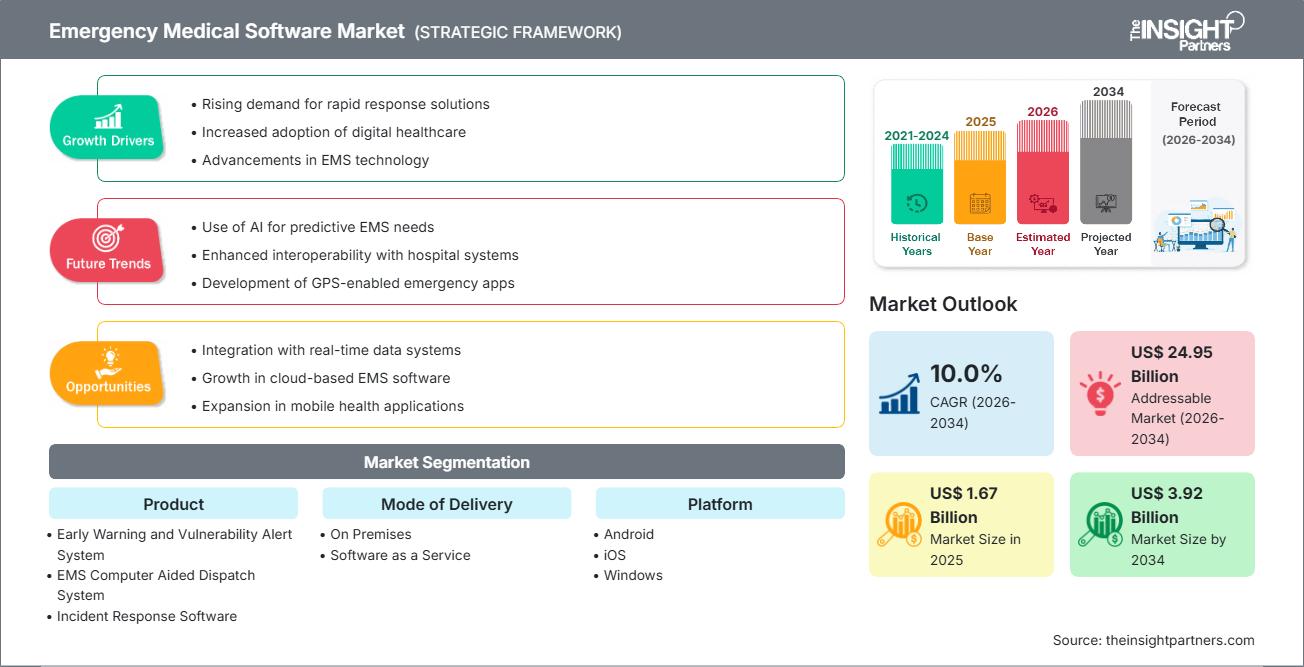The width and height of the screenshot is (1304, 667).
Task: Click the Market Segmentation header bar
Action: (x=446, y=462)
